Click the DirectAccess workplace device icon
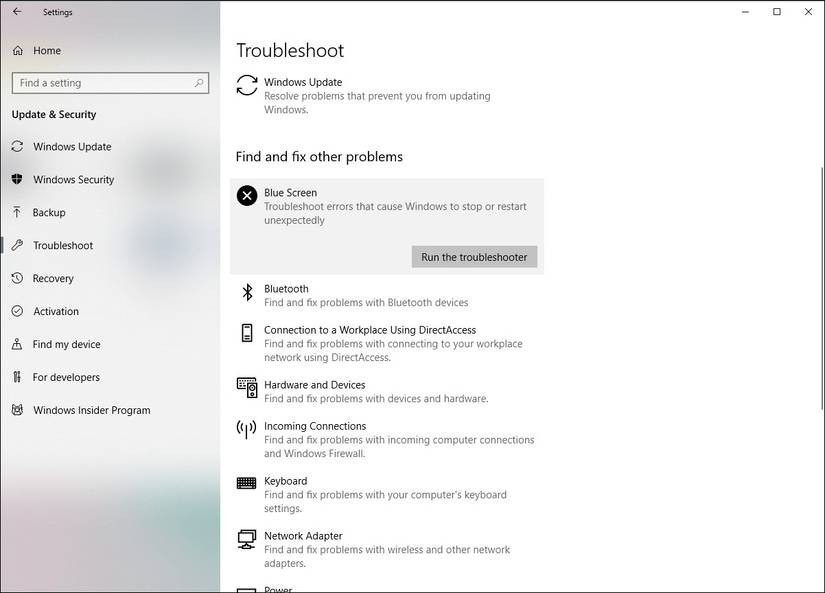Viewport: 825px width, 593px height. pos(247,333)
